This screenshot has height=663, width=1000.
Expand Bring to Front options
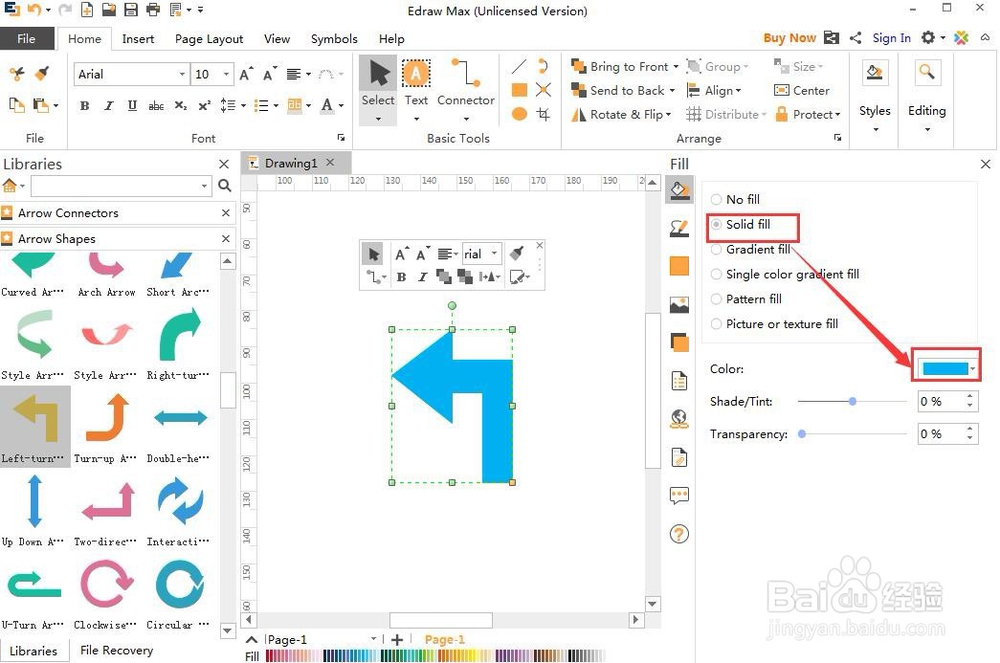click(676, 66)
